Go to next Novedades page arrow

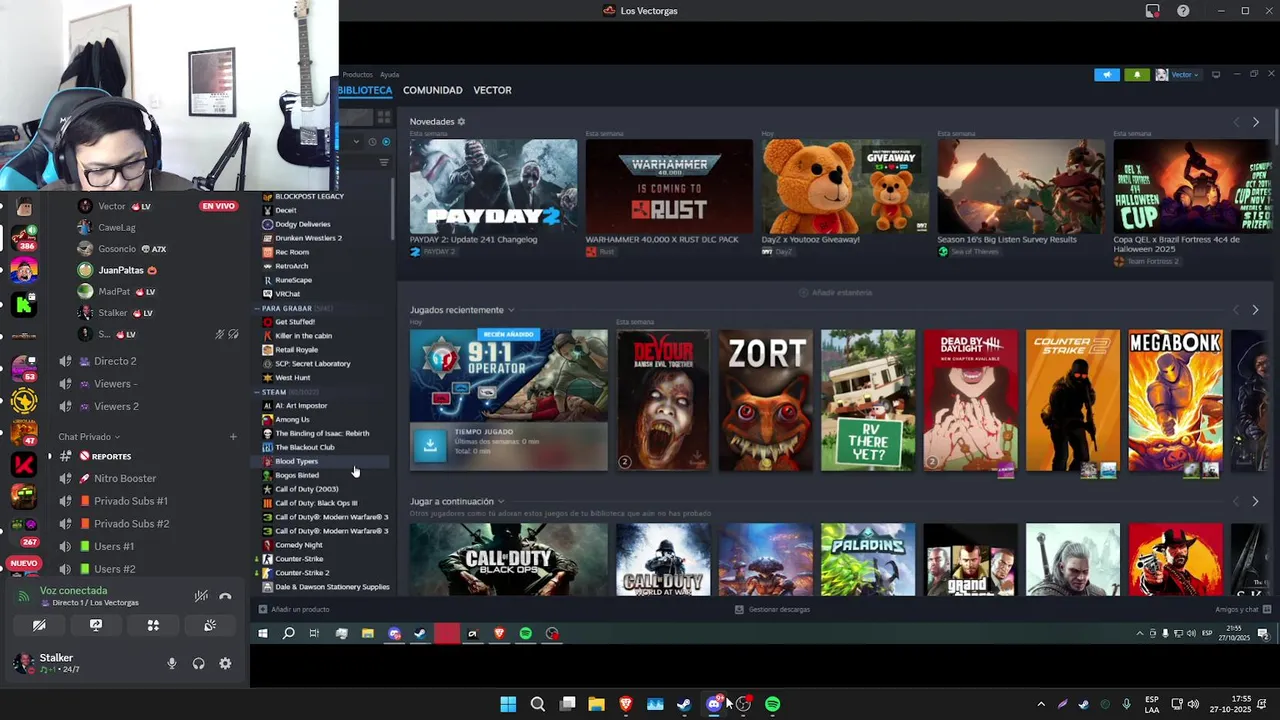(1256, 122)
